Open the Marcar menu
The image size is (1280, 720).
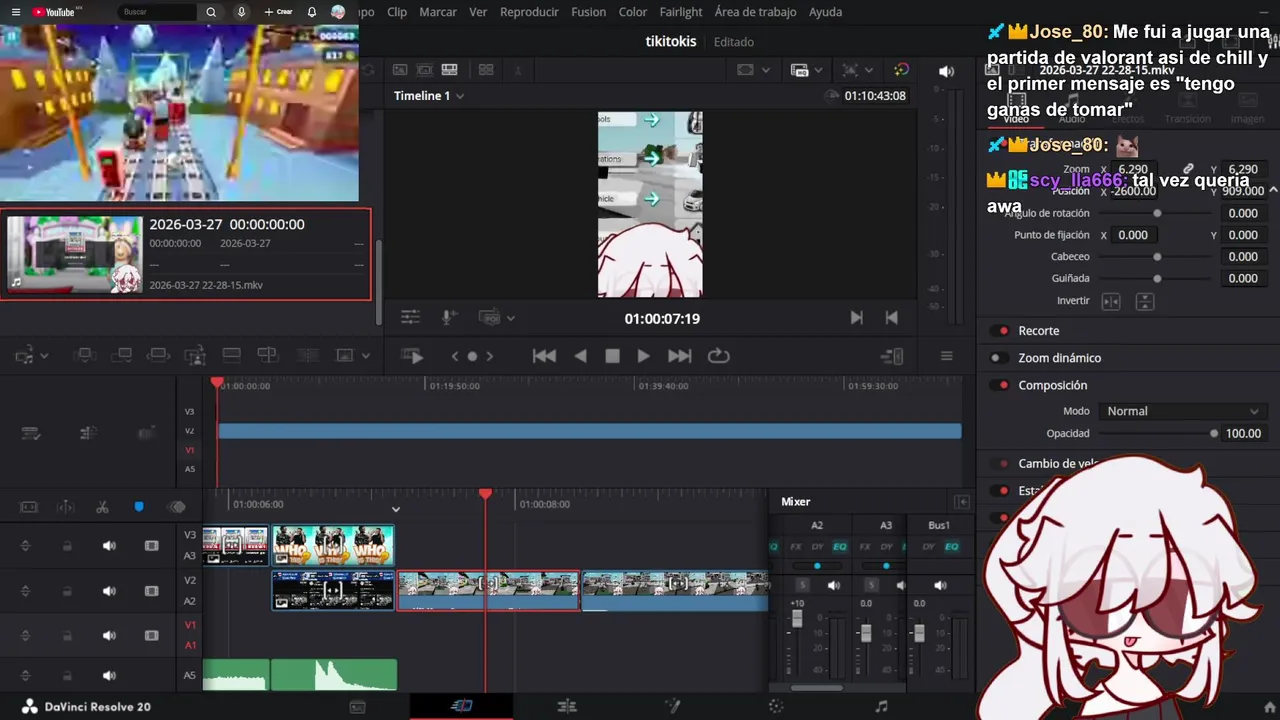click(438, 12)
